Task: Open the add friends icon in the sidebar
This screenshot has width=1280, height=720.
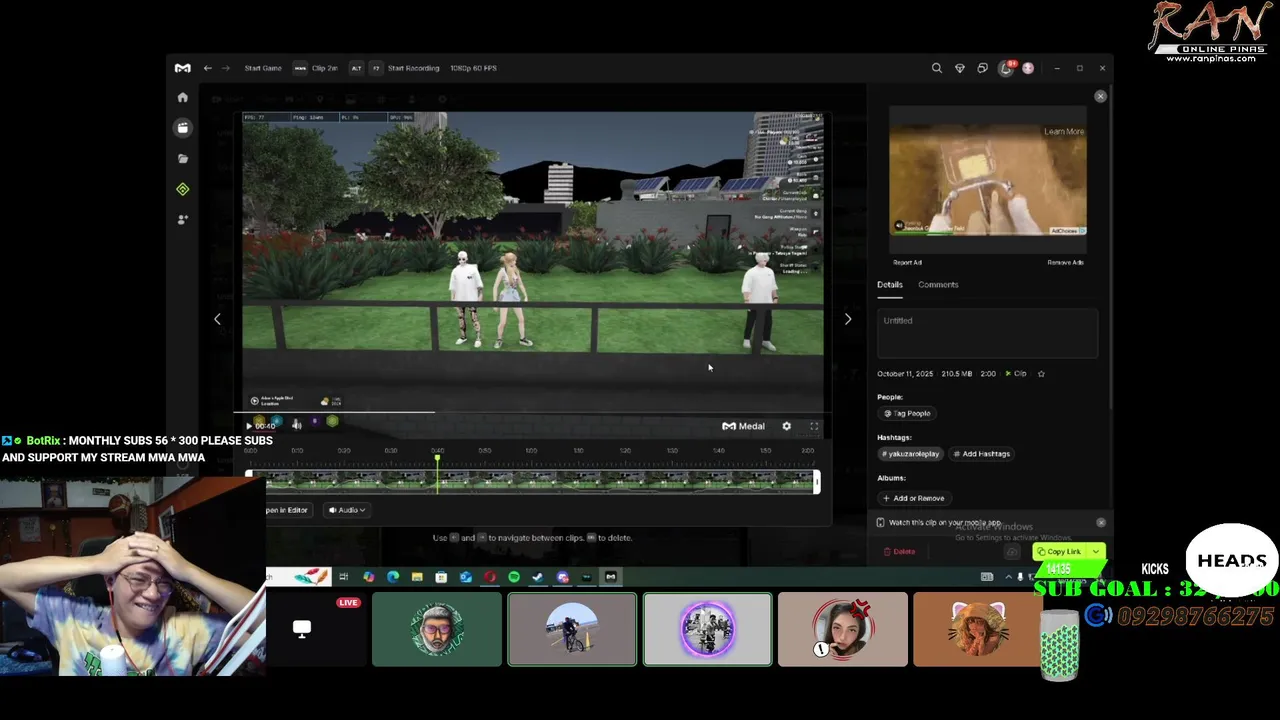Action: (182, 219)
